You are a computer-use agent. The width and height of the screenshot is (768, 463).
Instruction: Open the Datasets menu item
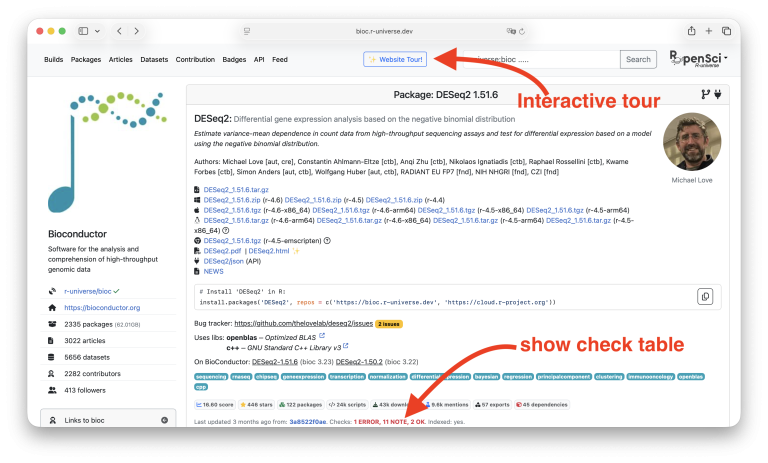pyautogui.click(x=154, y=60)
